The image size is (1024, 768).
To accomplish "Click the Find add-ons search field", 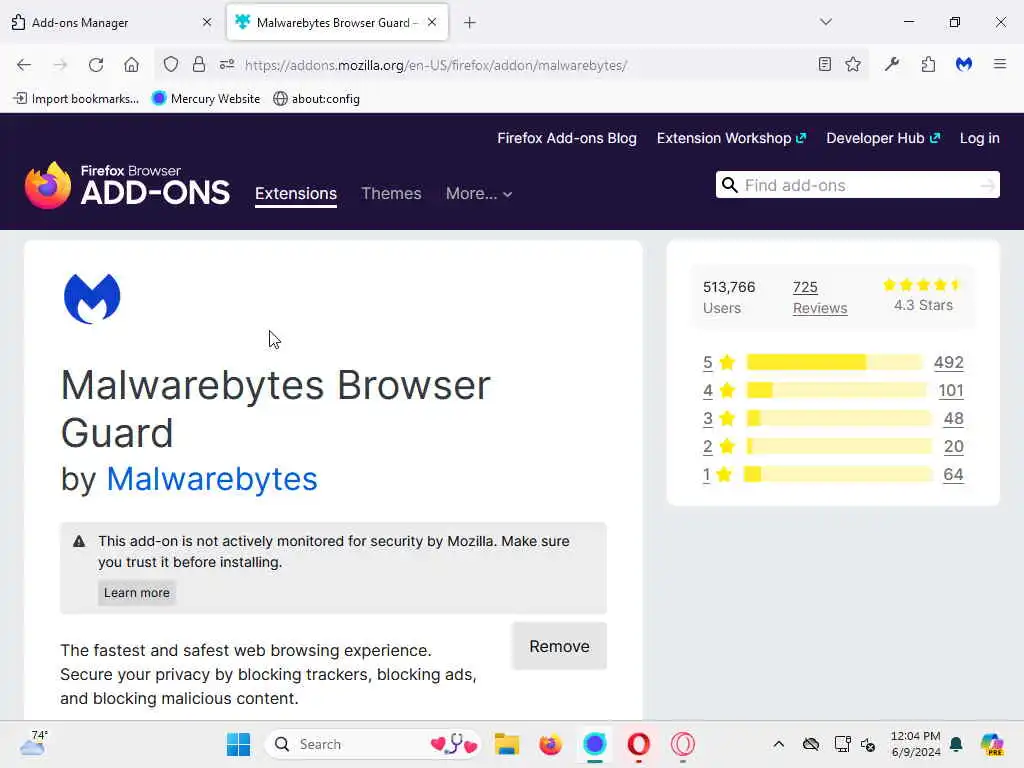I will [x=857, y=185].
